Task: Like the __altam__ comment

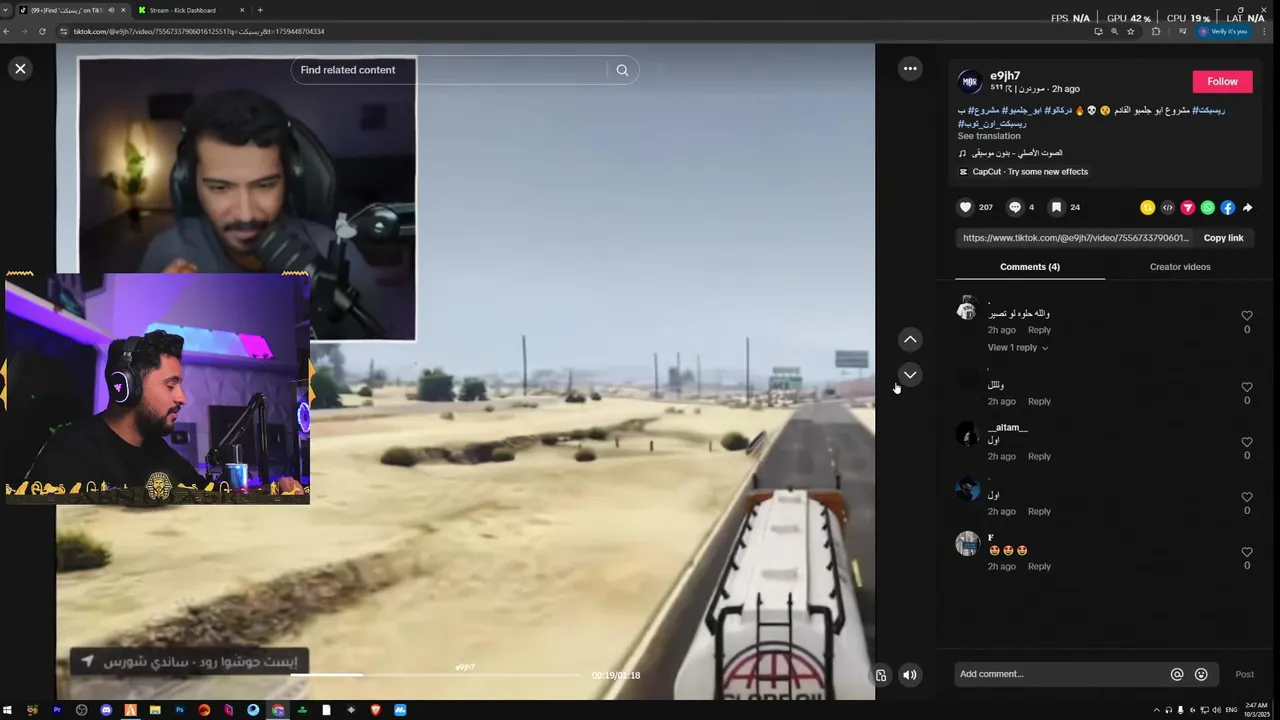Action: (x=1247, y=442)
